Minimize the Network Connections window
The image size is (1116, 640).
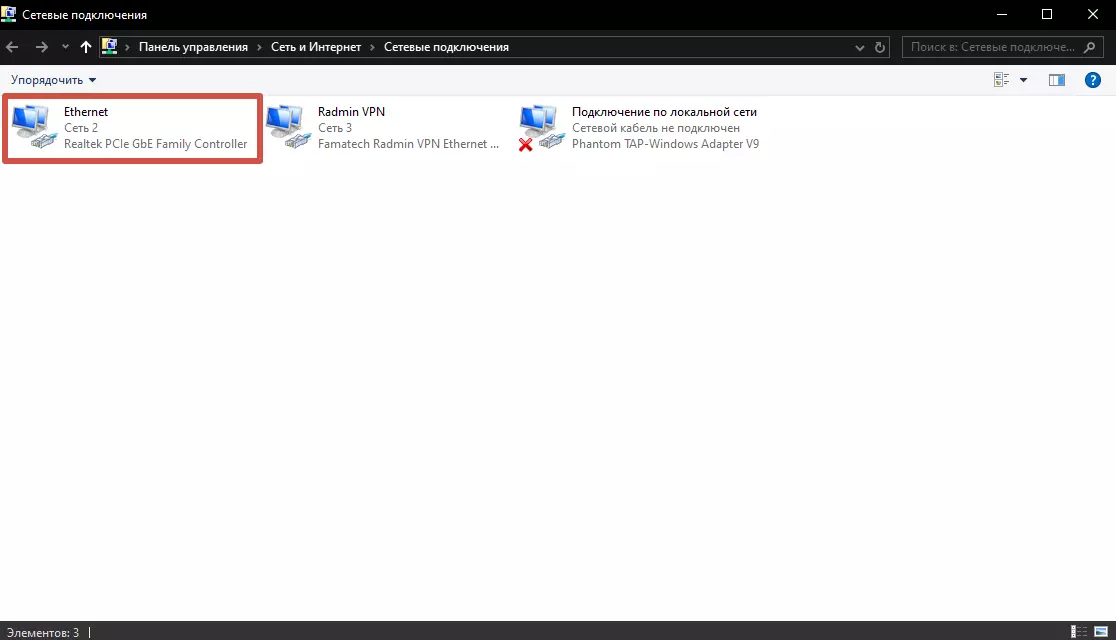point(1001,14)
